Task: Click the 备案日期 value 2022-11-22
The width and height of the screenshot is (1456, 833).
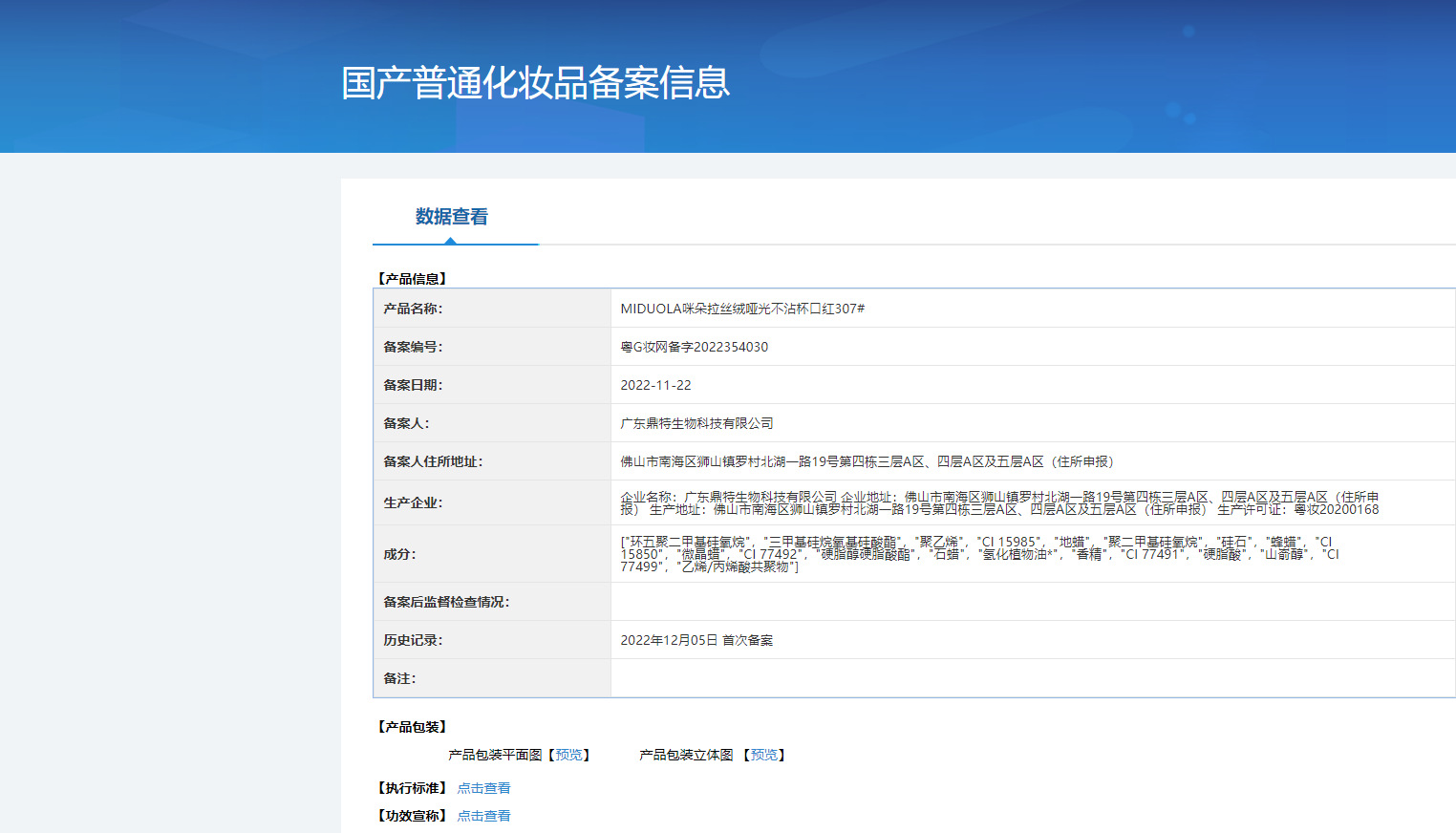Action: click(655, 385)
